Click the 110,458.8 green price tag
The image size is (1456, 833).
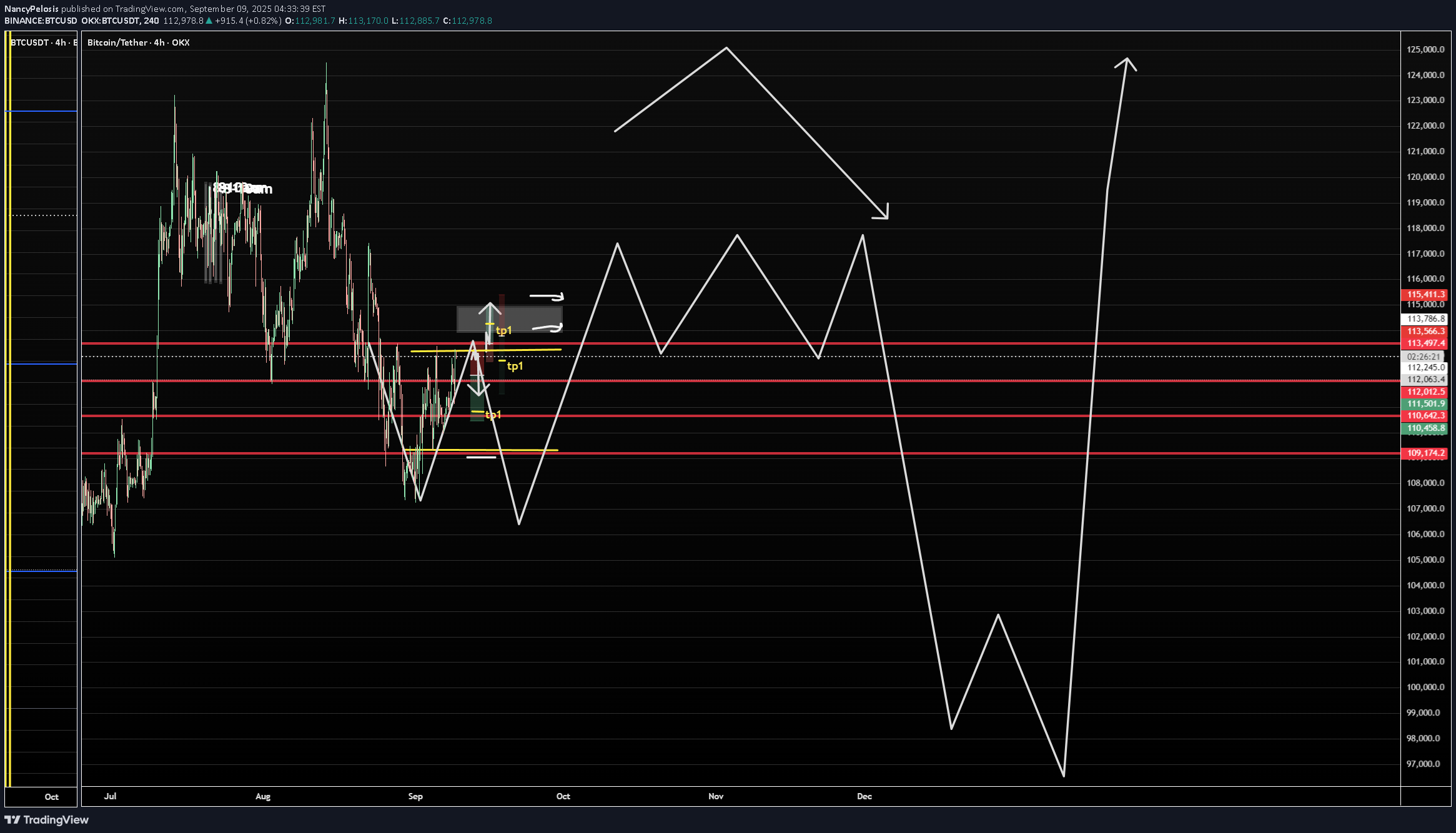(1425, 428)
